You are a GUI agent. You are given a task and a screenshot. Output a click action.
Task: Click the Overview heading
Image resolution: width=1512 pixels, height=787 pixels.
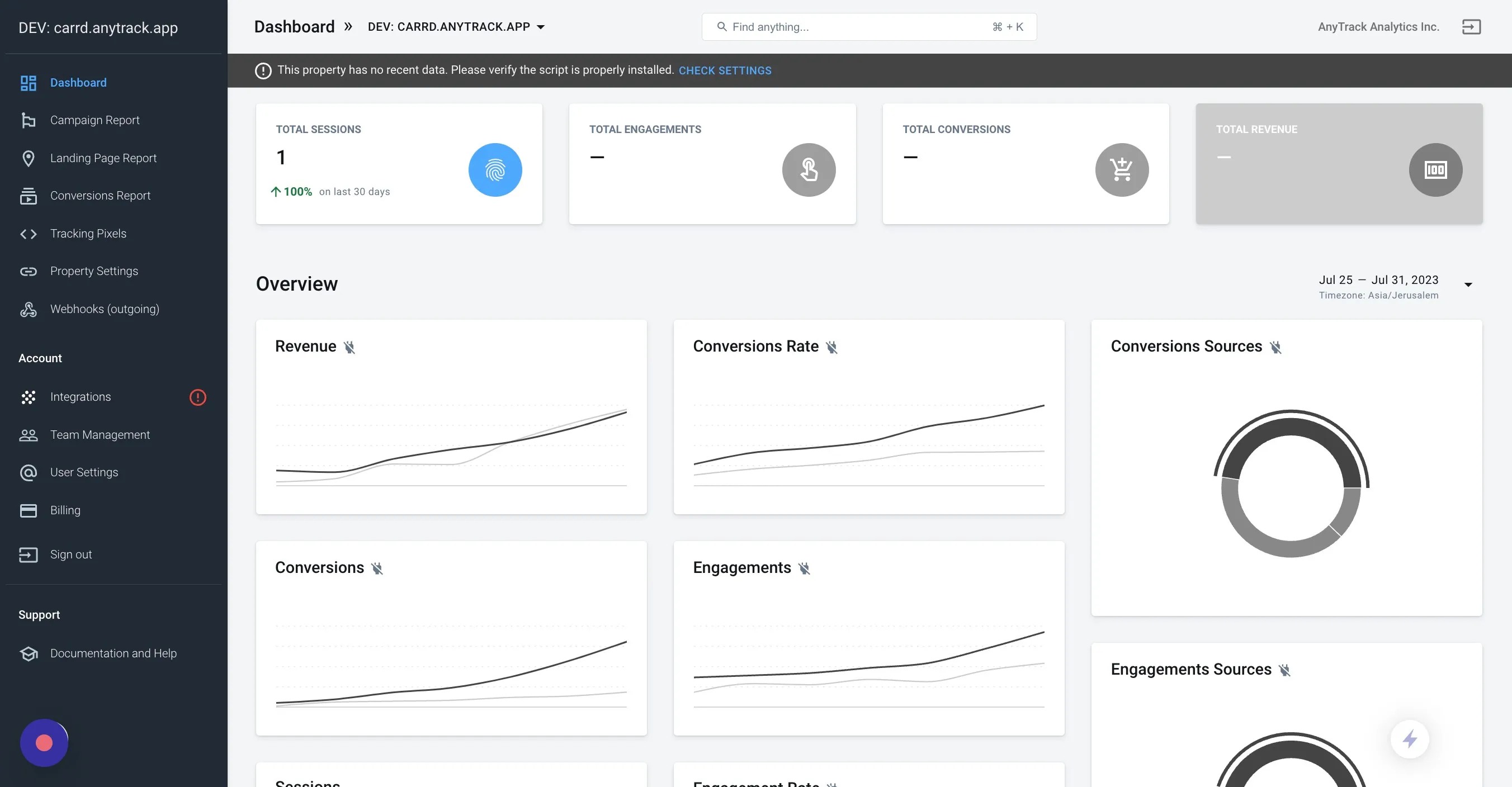(x=296, y=284)
